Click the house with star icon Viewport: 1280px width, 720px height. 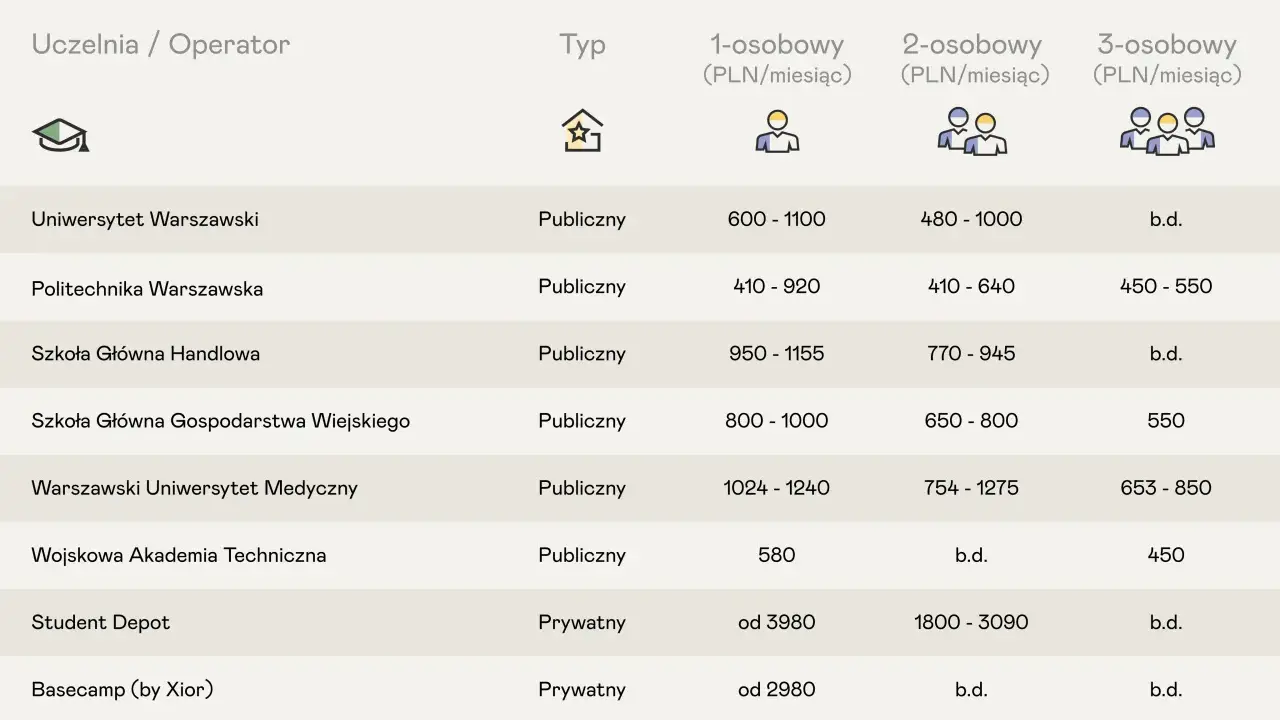pyautogui.click(x=582, y=131)
